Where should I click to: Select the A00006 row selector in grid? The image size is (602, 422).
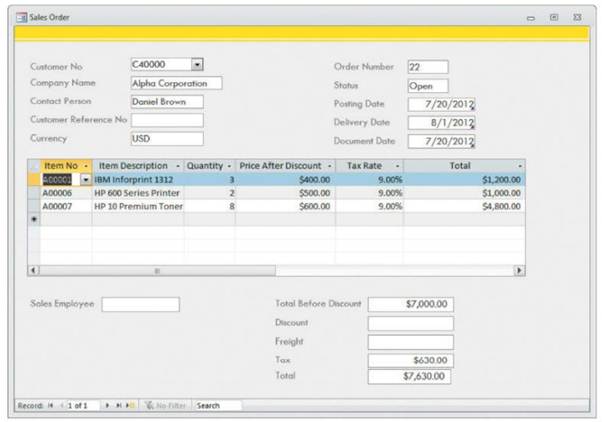click(33, 192)
